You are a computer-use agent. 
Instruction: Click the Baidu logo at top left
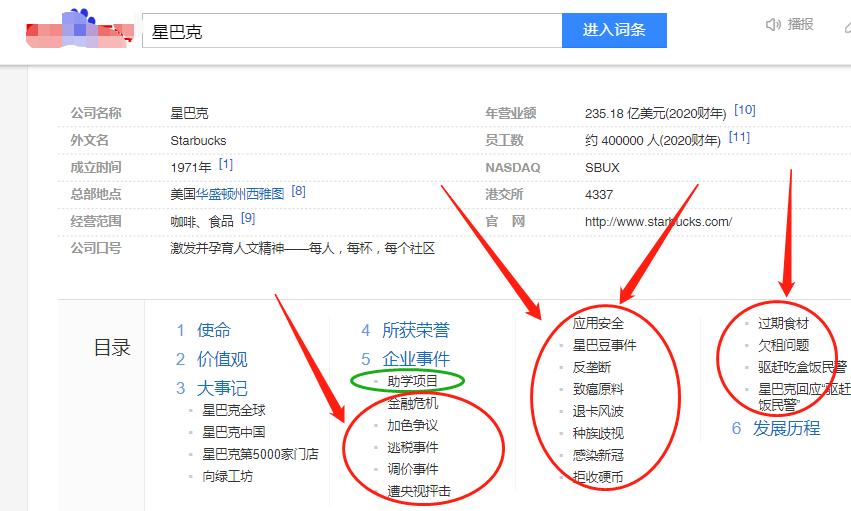pos(80,29)
